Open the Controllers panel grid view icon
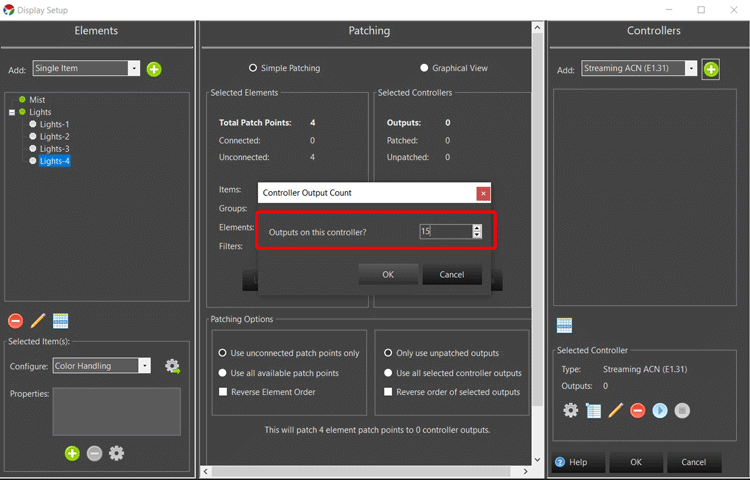Image resolution: width=750 pixels, height=480 pixels. tap(564, 325)
